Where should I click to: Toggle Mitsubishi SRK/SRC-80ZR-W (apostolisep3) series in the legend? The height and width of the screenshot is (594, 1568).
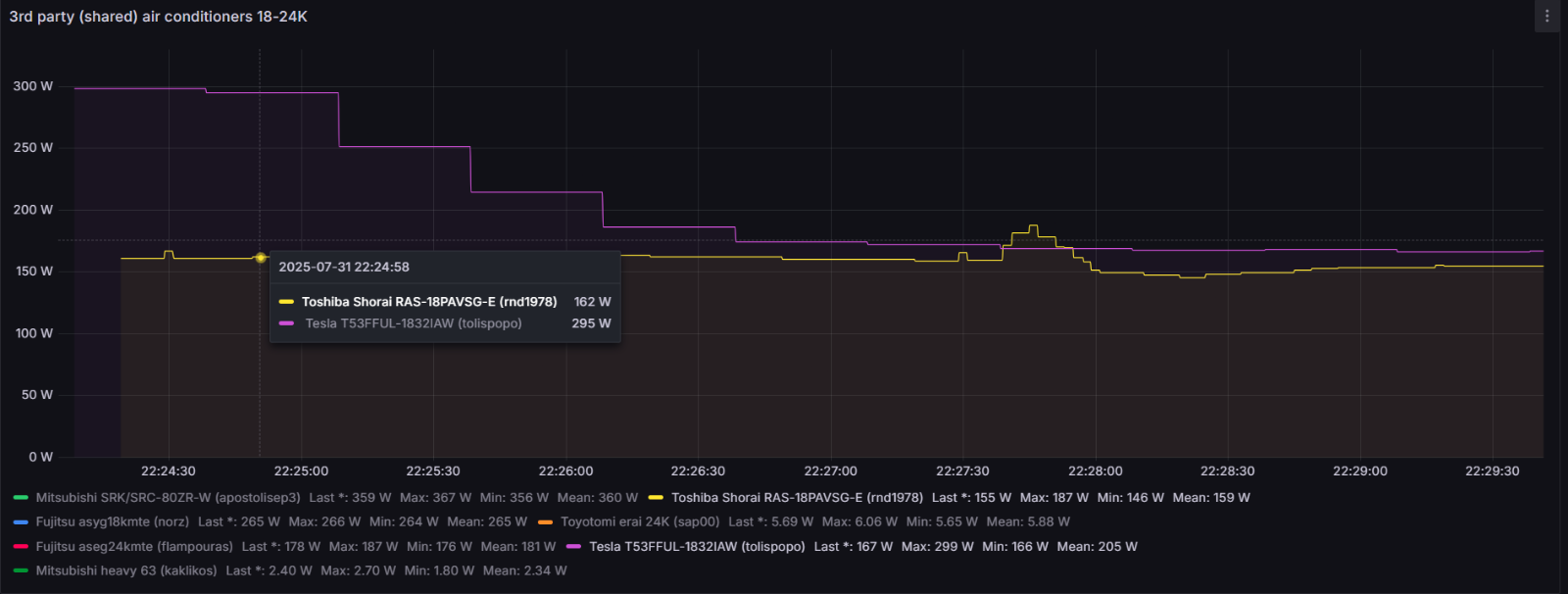point(168,498)
